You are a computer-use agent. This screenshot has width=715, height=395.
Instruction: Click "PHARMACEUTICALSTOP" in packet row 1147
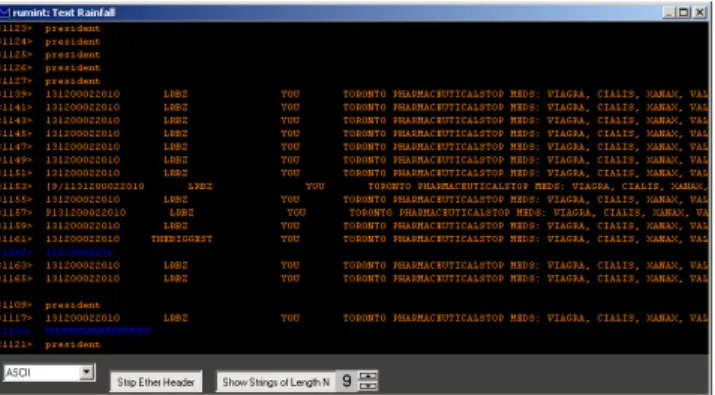(448, 147)
